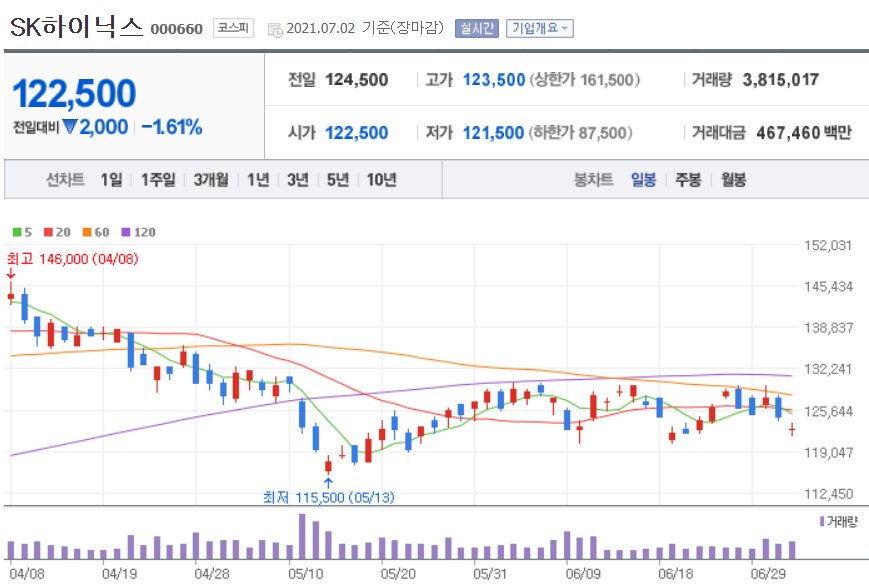The height and width of the screenshot is (587, 869).
Task: Click the orange 60-day moving average swatch
Action: point(87,232)
